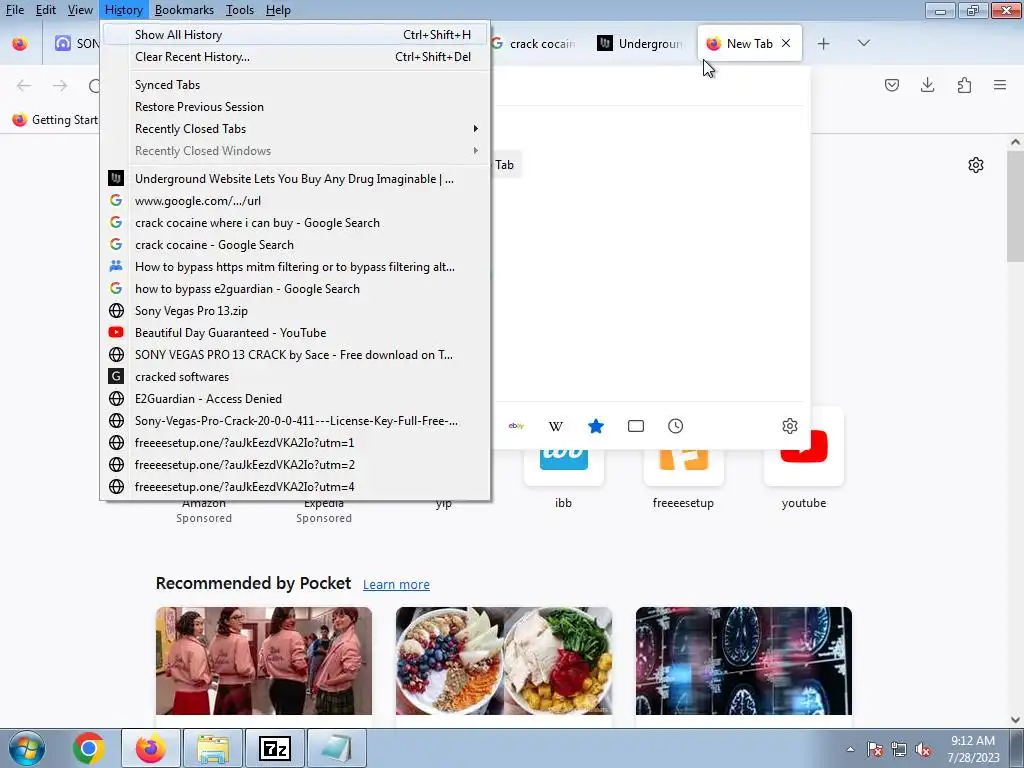Open 'crack cocaine - Google Search' history entry
1024x768 pixels.
(x=295, y=245)
